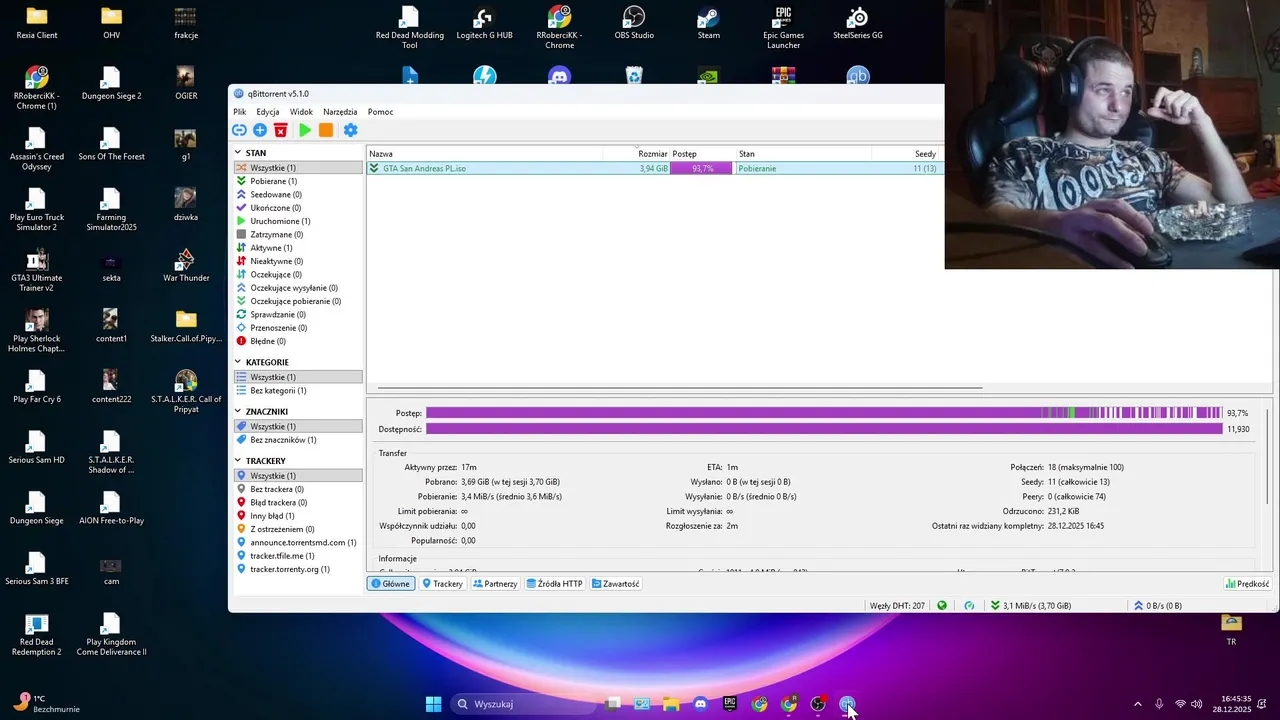Filter by Aktywne (1) status

pos(298,248)
